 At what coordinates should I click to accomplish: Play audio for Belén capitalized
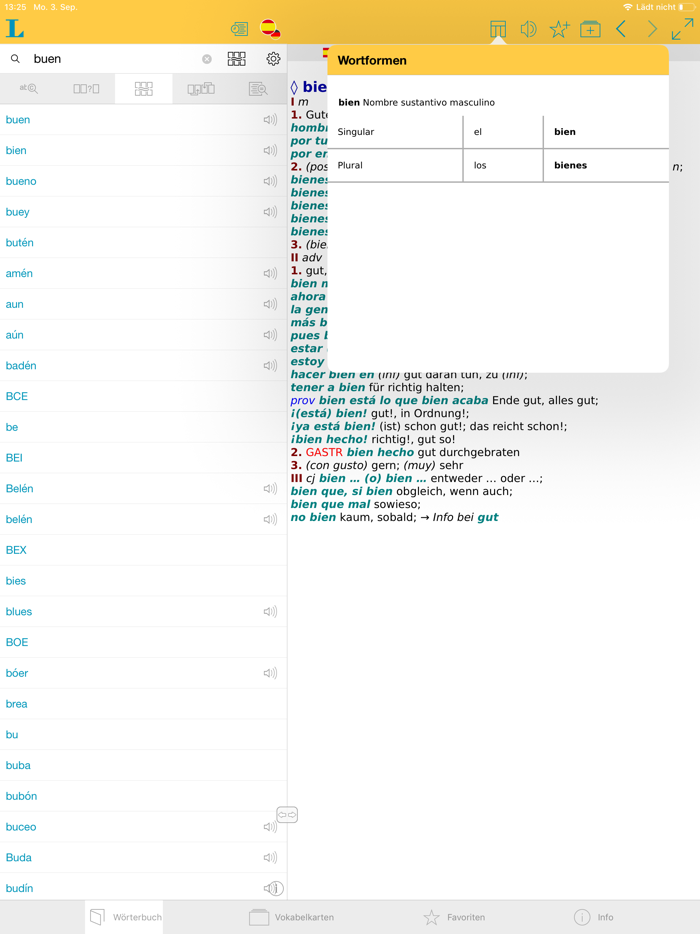270,488
